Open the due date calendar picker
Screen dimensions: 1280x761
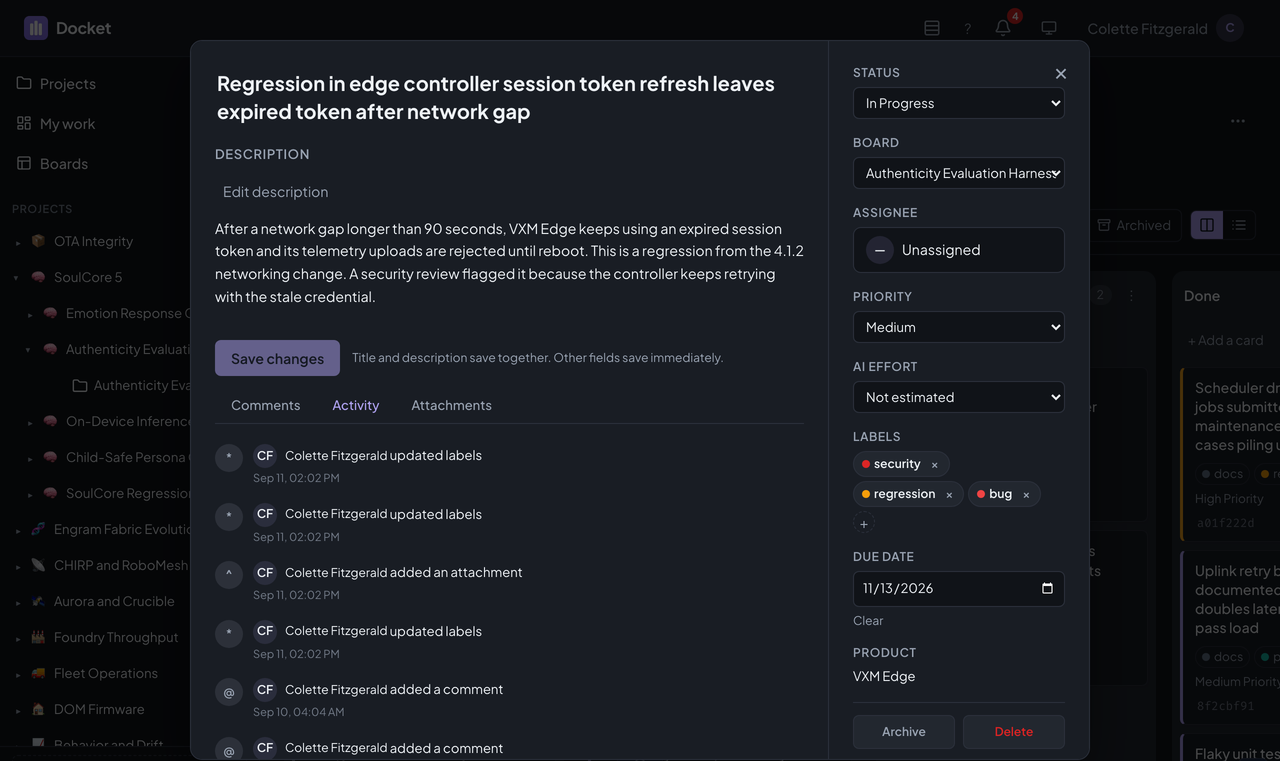[x=1047, y=588]
